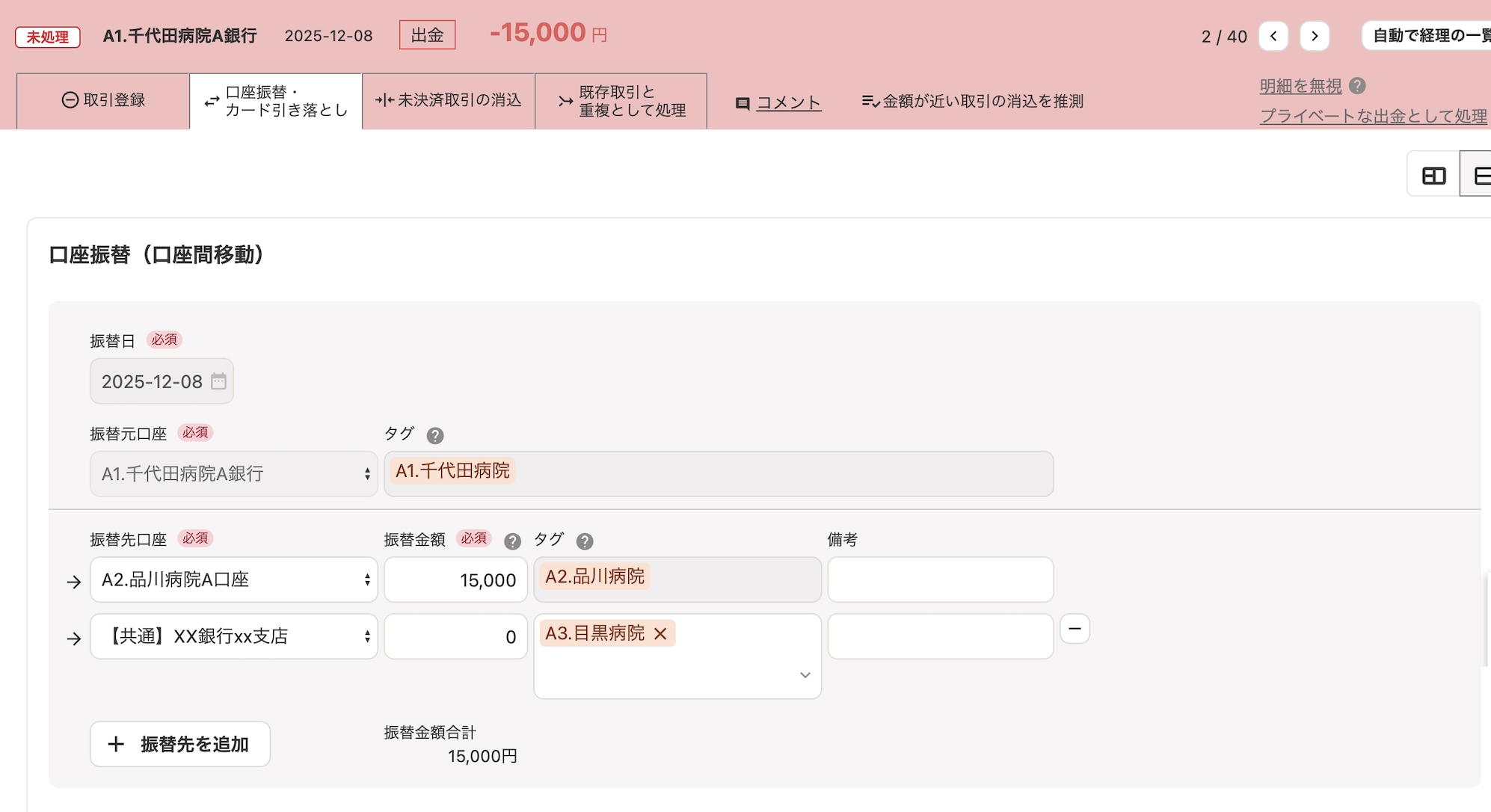Click the 振替日 date field
The image size is (1491, 812).
pyautogui.click(x=162, y=381)
